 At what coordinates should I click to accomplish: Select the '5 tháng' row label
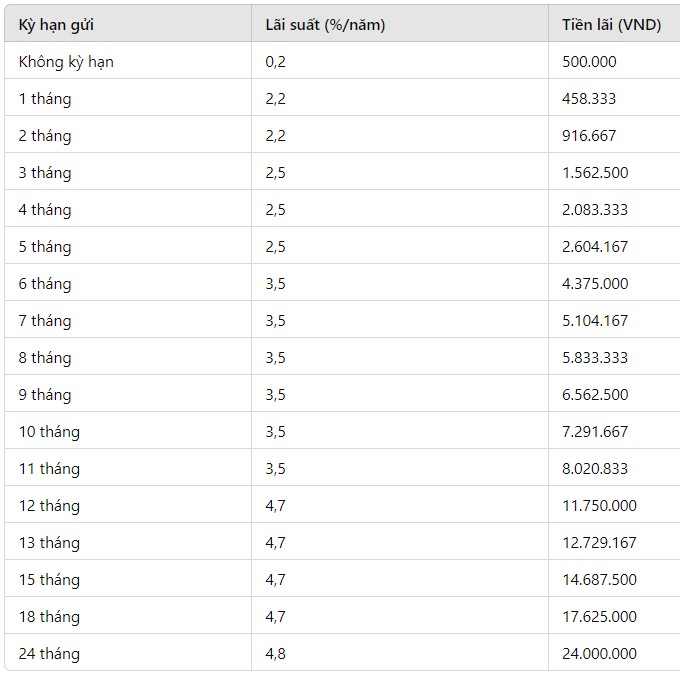pos(45,247)
